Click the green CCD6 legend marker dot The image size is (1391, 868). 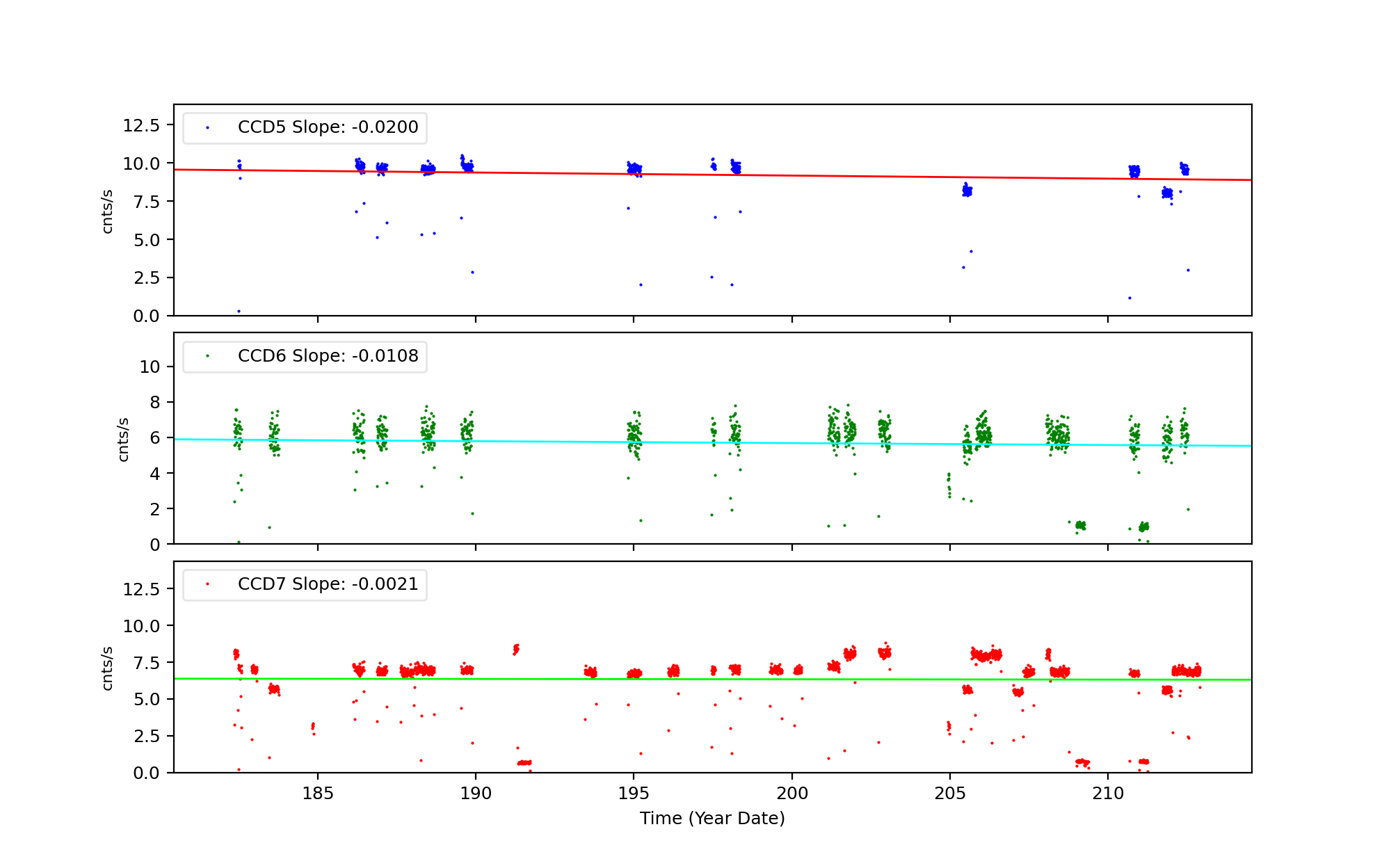point(207,356)
